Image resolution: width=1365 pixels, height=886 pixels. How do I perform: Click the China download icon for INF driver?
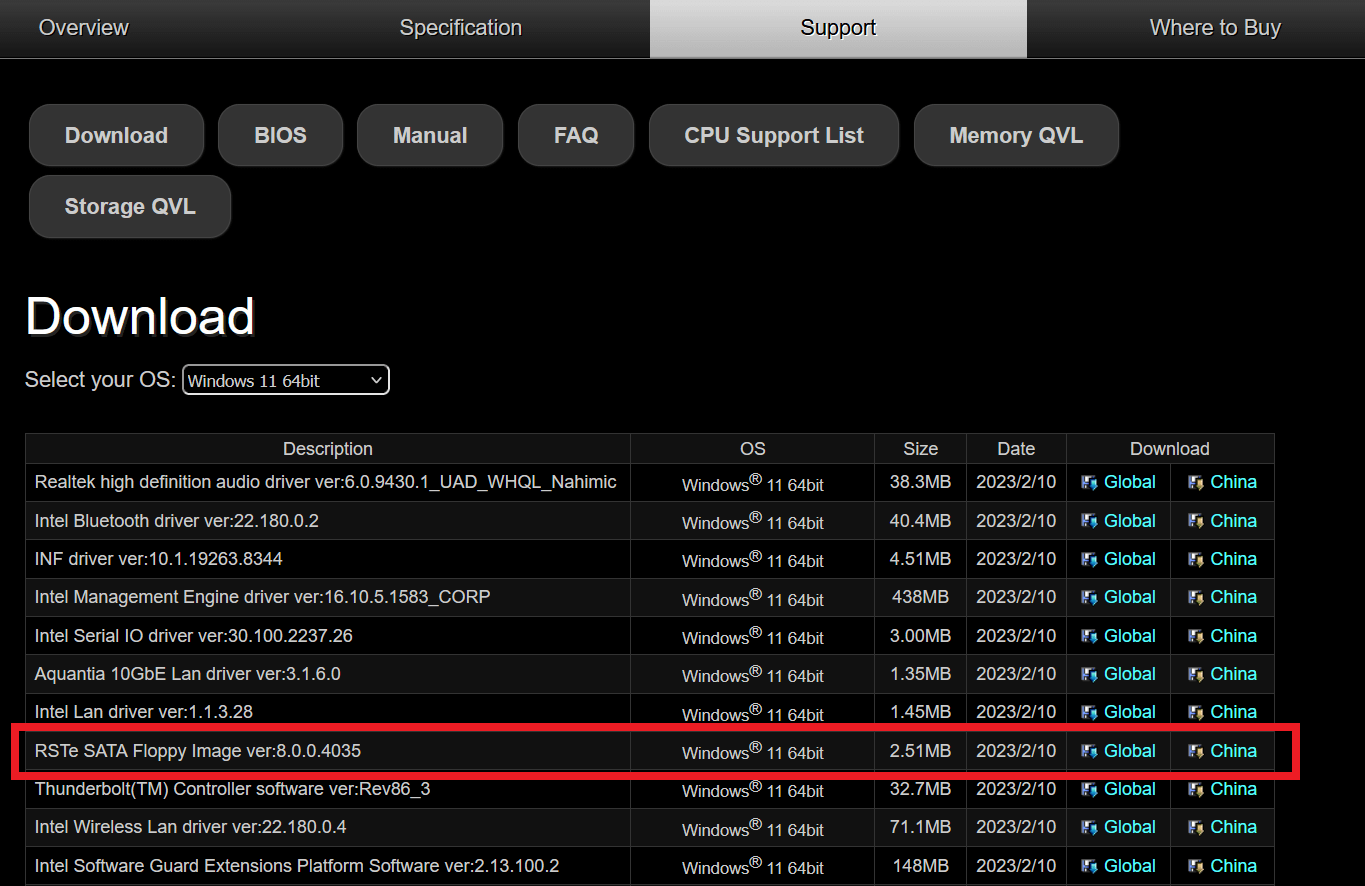pyautogui.click(x=1195, y=559)
